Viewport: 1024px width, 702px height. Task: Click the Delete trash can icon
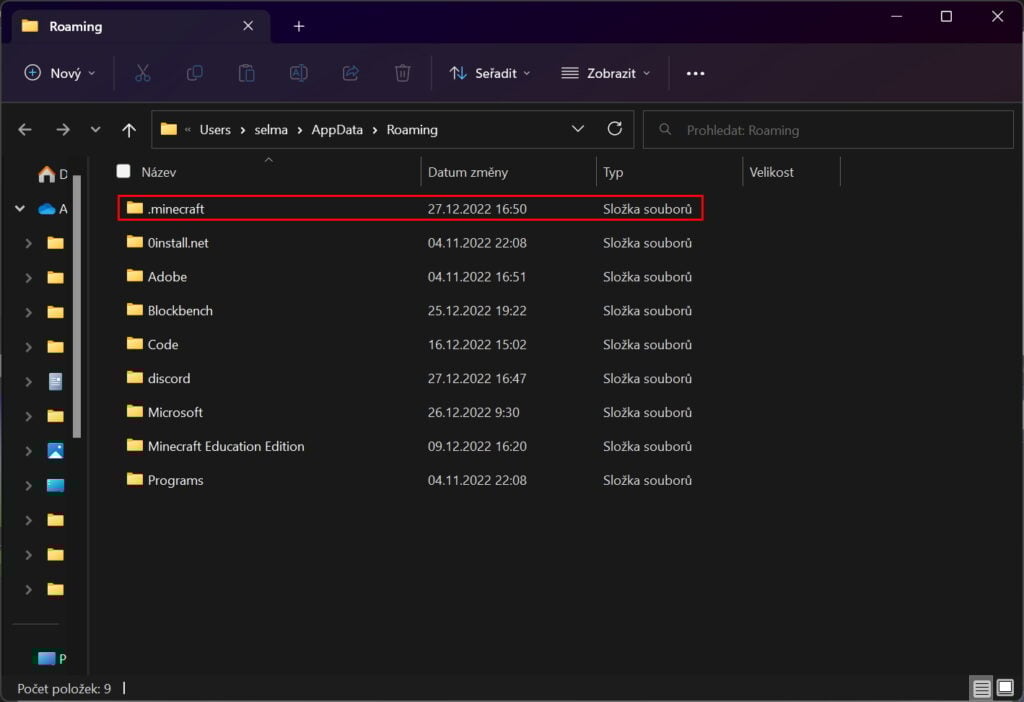(402, 73)
